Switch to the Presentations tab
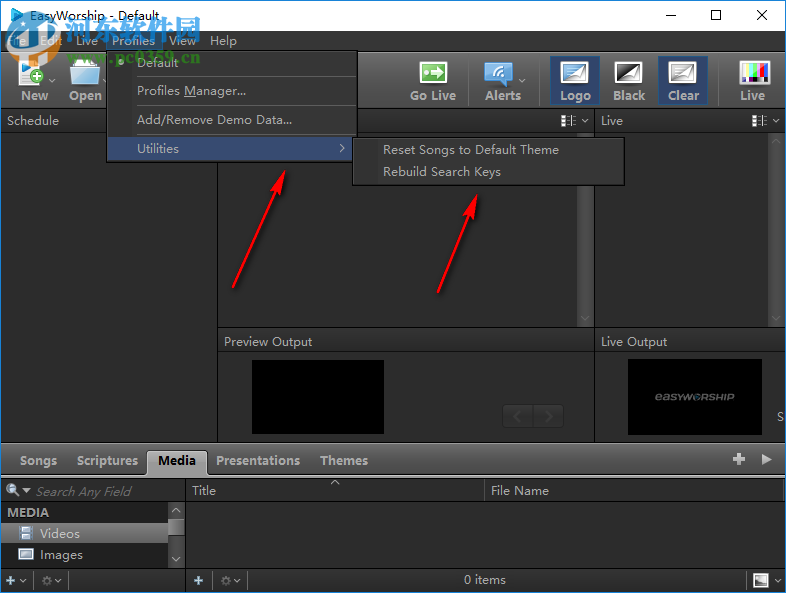The height and width of the screenshot is (593, 786). [x=258, y=461]
